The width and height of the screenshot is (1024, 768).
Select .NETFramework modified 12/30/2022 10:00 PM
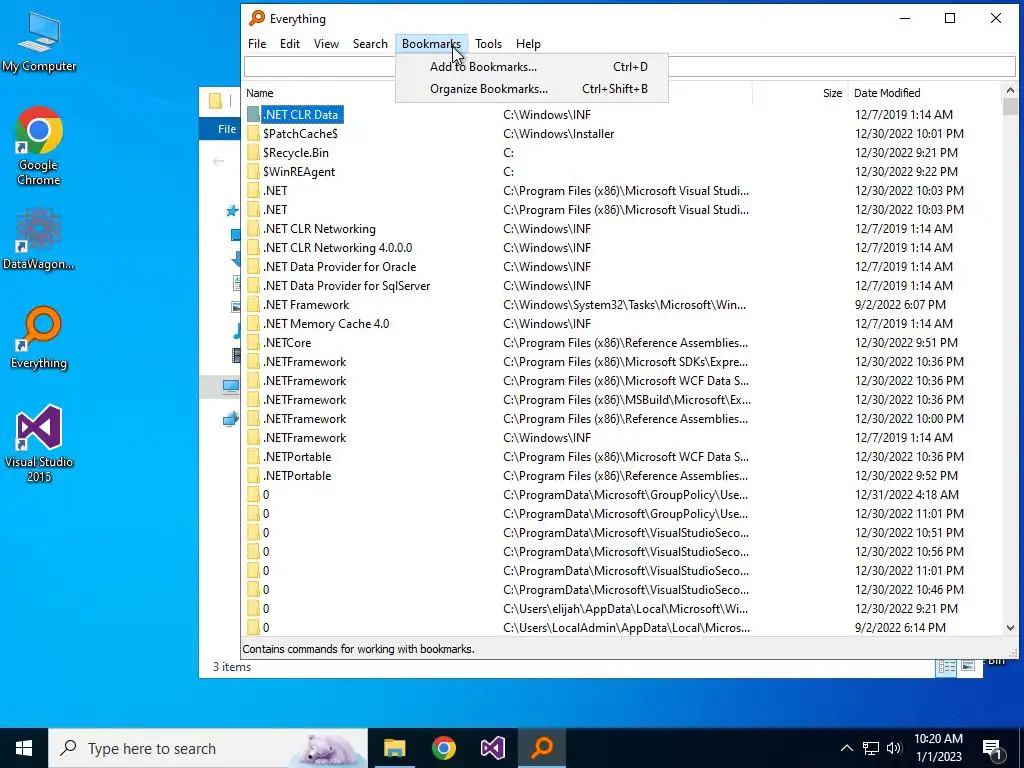(x=623, y=419)
